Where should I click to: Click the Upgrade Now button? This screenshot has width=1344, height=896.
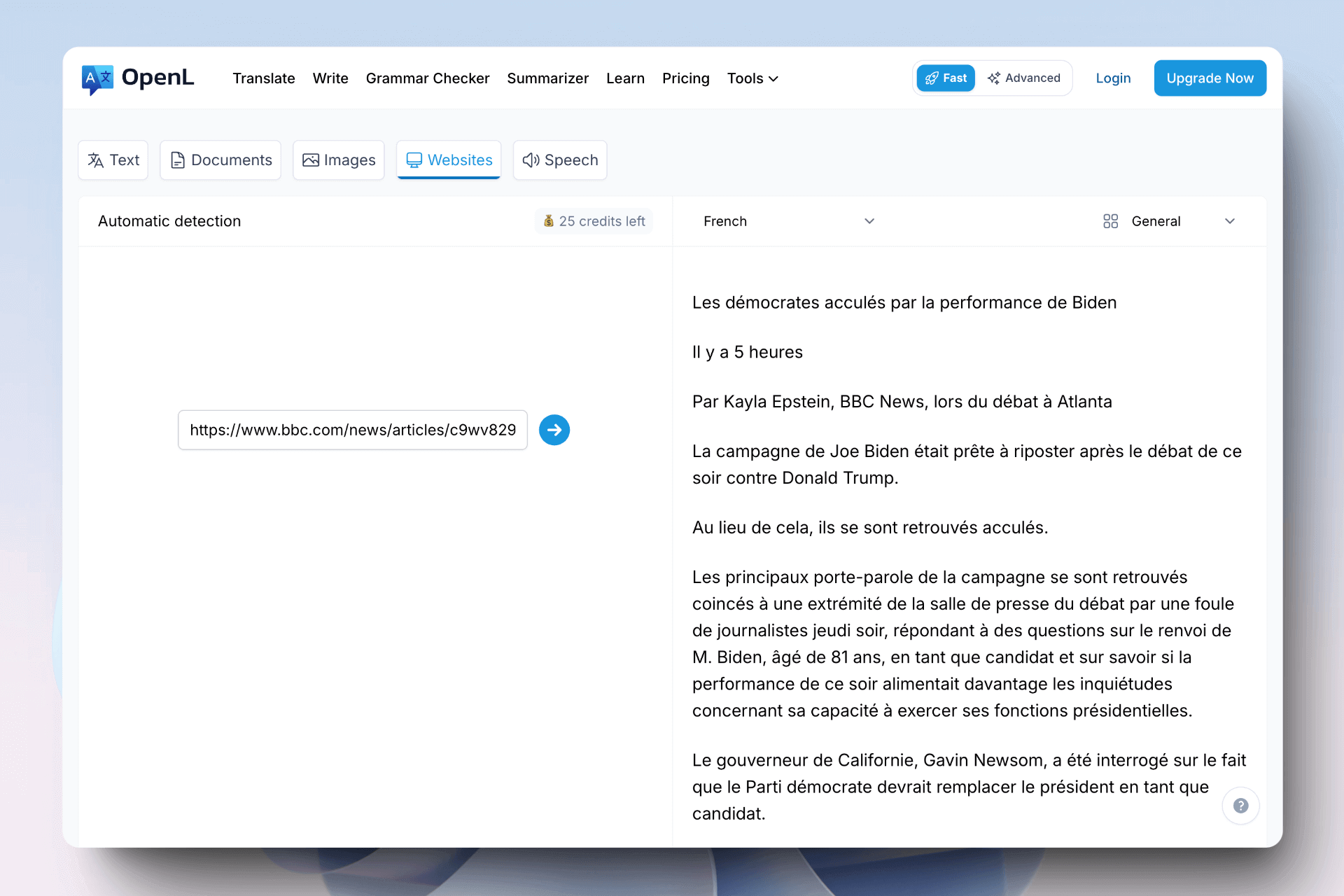(x=1210, y=78)
